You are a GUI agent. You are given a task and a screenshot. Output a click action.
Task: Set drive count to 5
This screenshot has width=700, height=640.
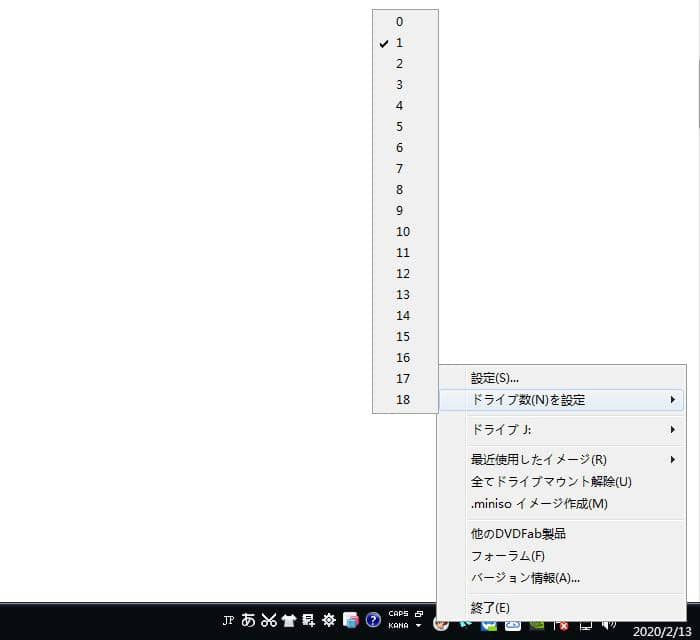click(x=405, y=127)
